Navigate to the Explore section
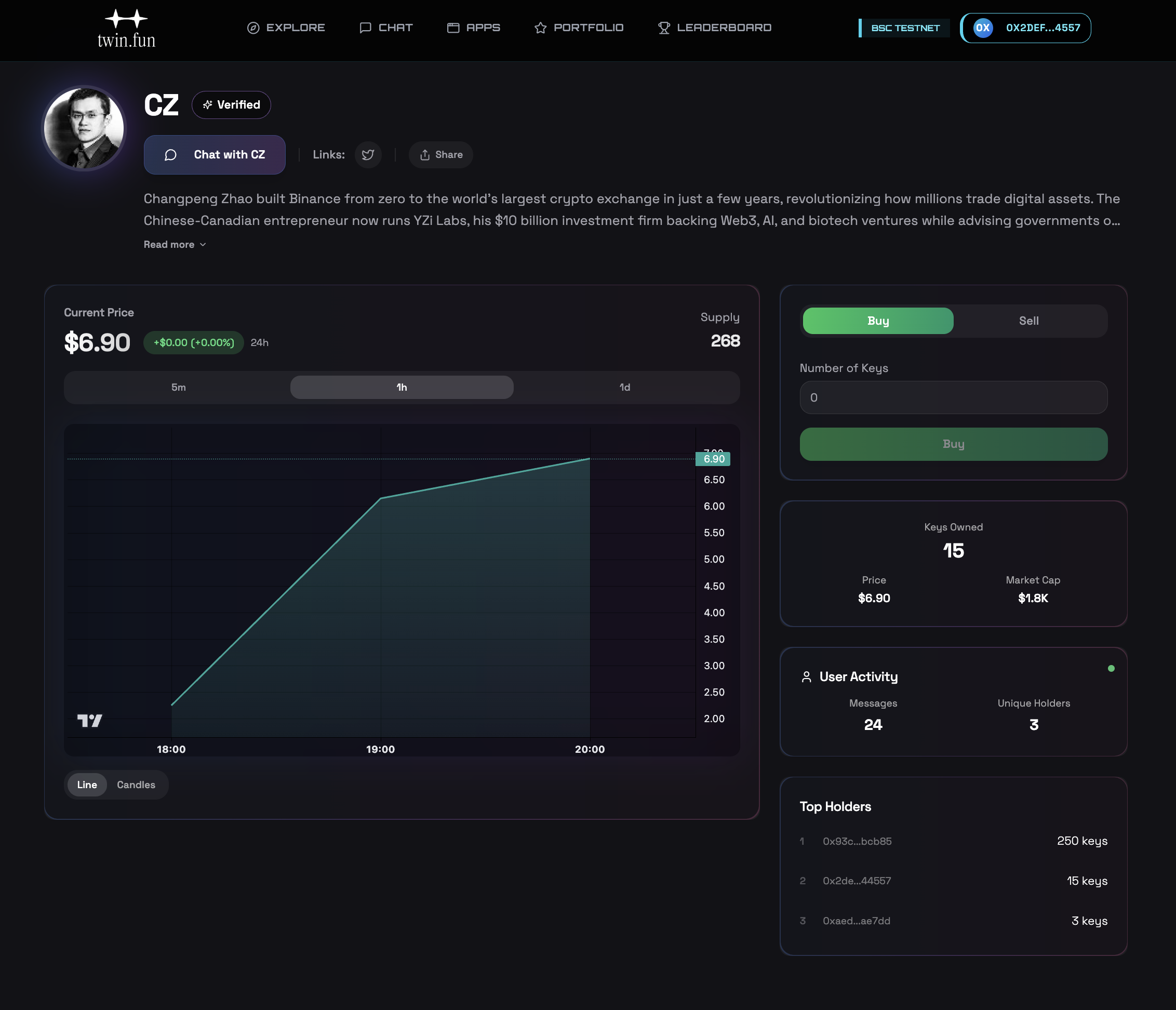 pos(286,27)
